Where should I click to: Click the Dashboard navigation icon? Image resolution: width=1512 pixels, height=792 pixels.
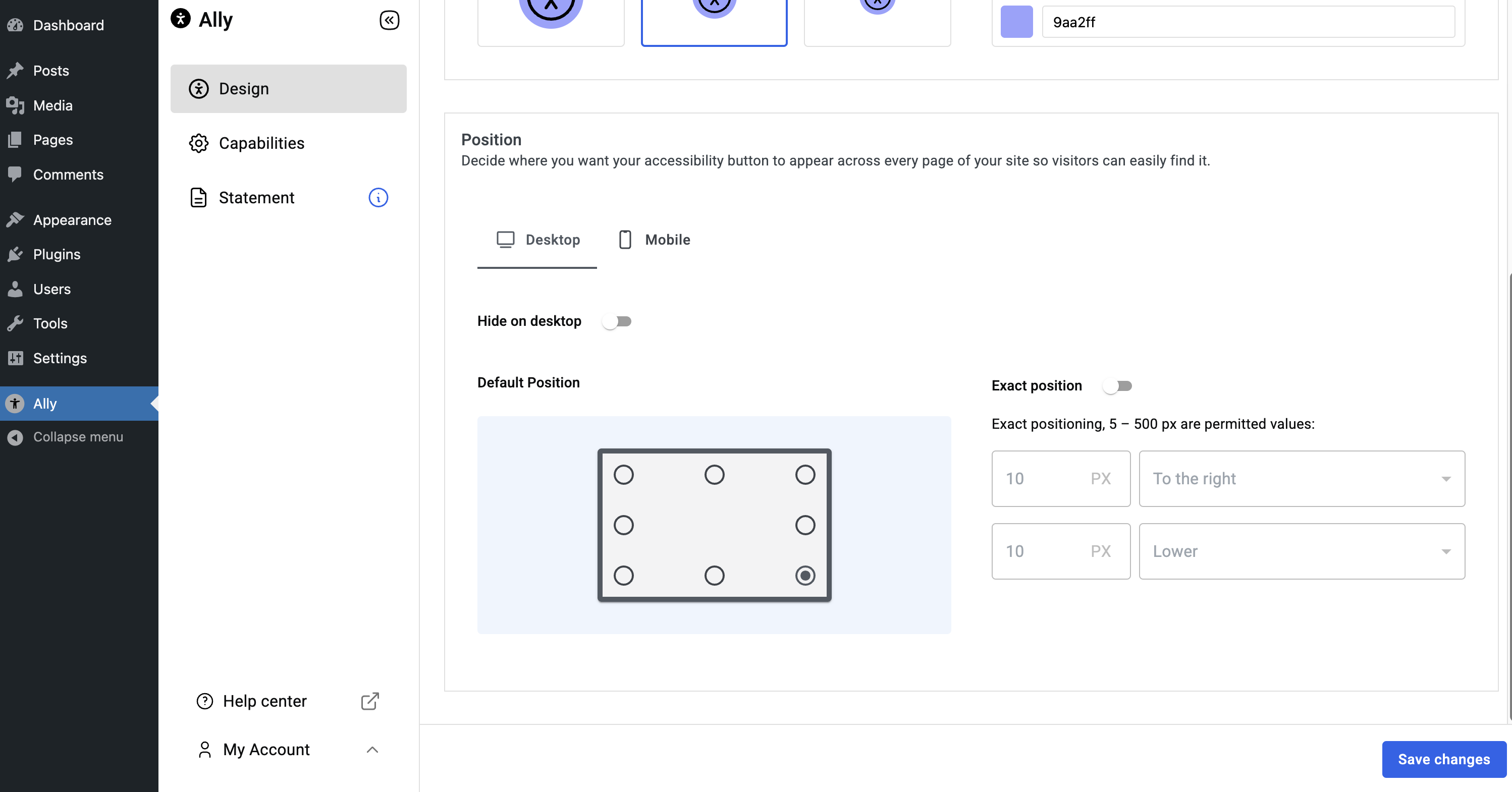pyautogui.click(x=15, y=24)
